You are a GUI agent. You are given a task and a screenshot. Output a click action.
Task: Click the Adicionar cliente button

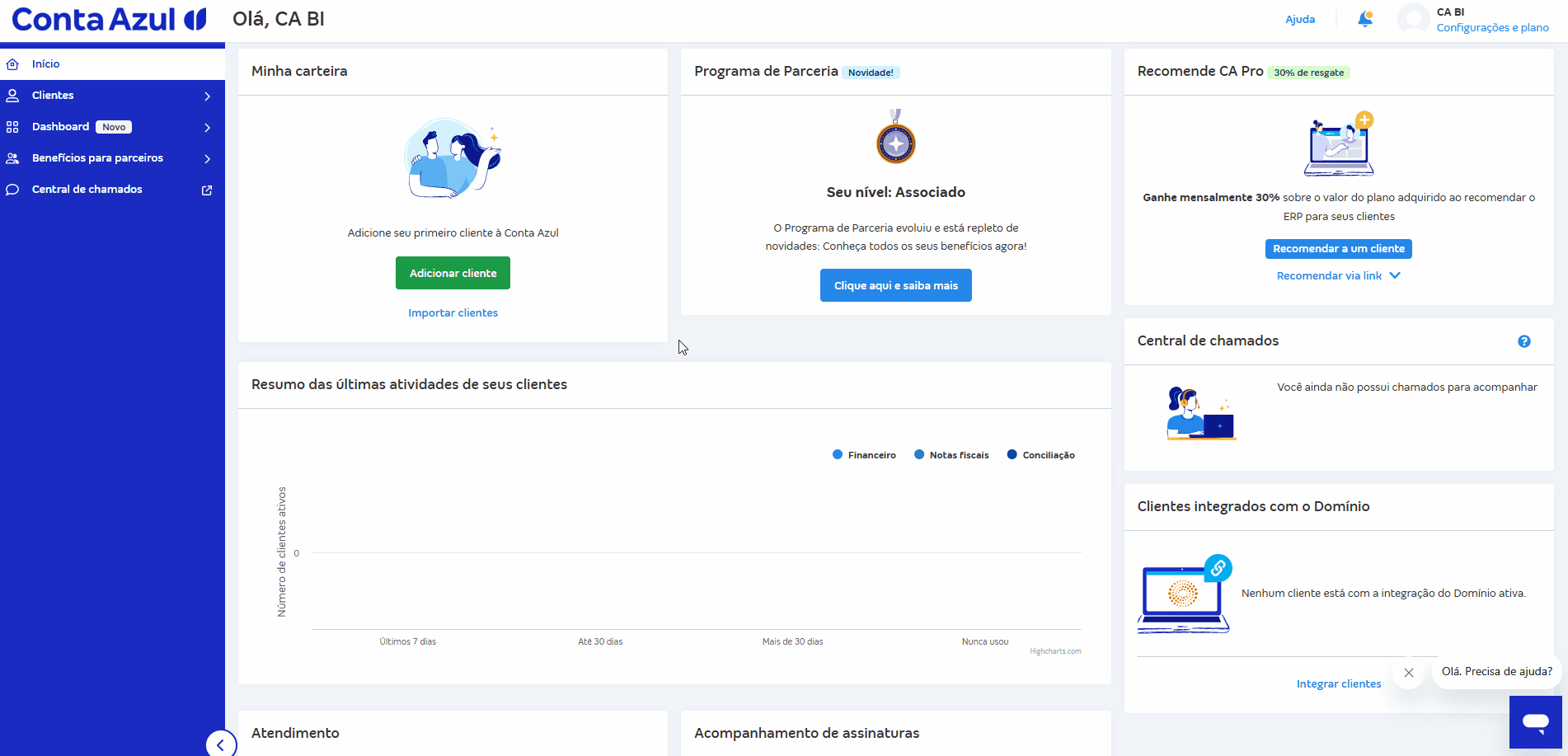click(x=453, y=273)
